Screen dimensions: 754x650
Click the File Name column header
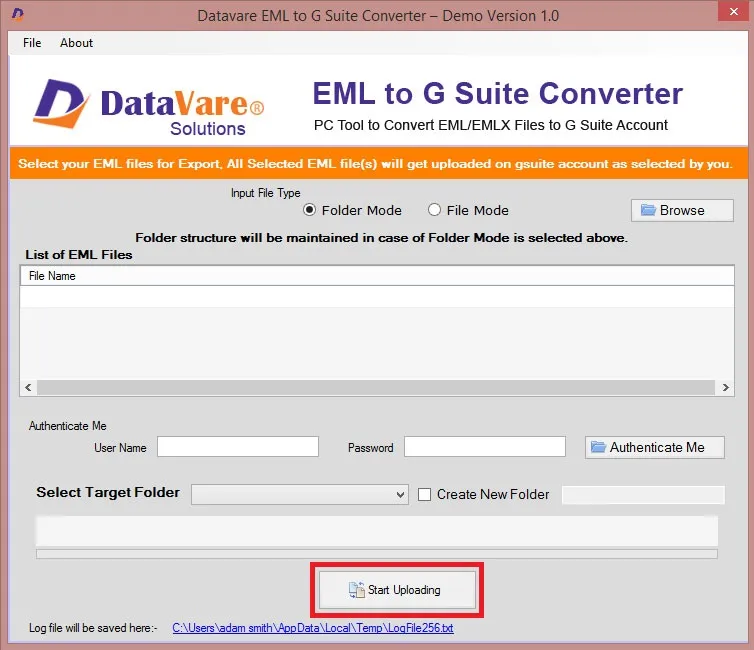point(377,276)
